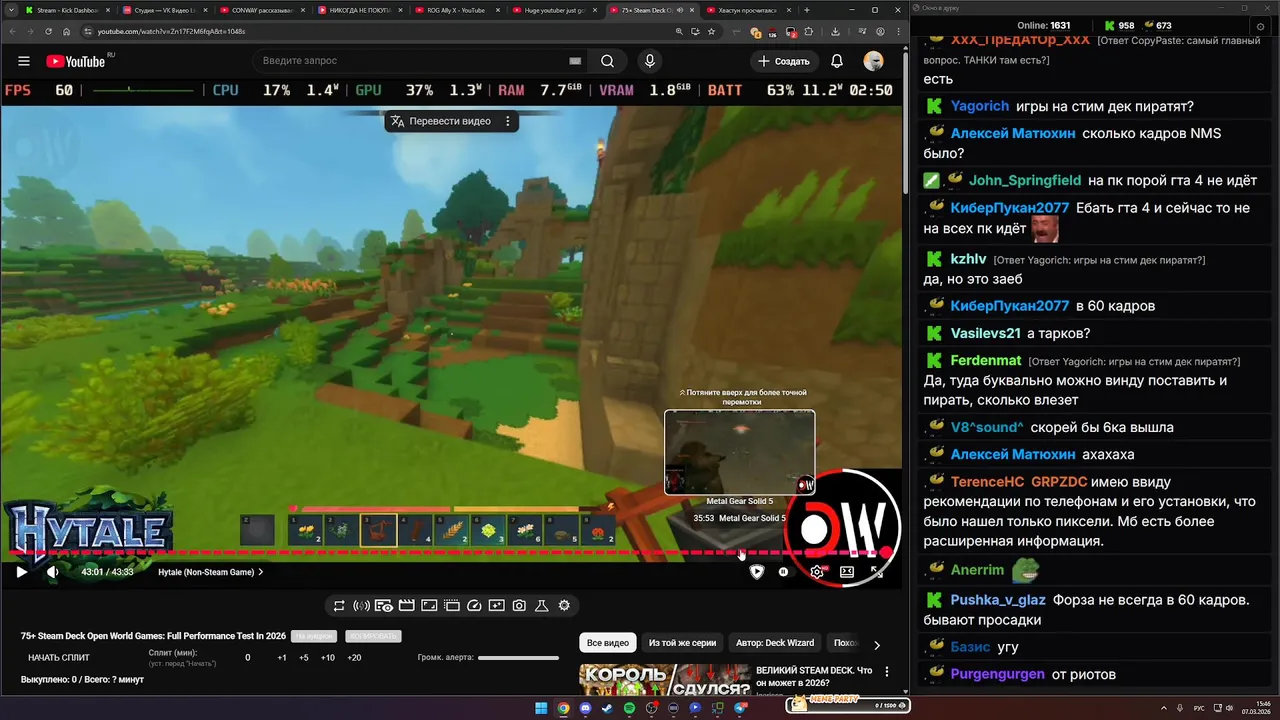Play the paused Hytale video
Viewport: 1280px width, 720px height.
(x=21, y=572)
